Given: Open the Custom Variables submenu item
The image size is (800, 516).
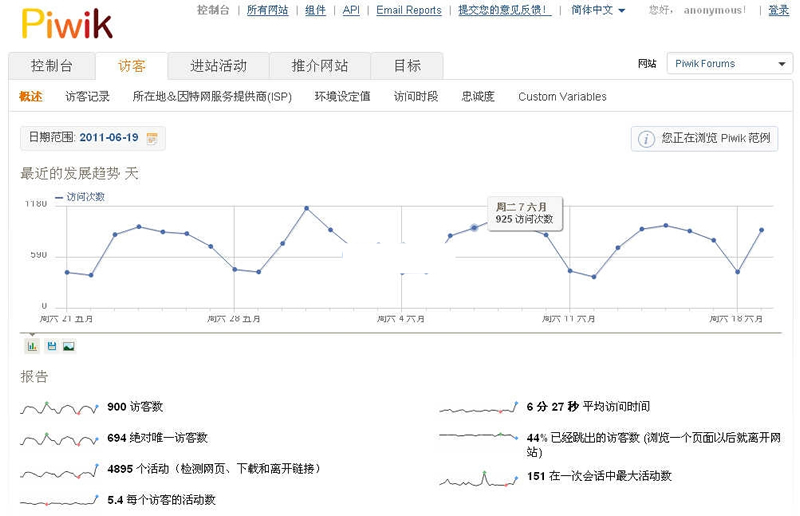Looking at the screenshot, I should click(x=562, y=97).
